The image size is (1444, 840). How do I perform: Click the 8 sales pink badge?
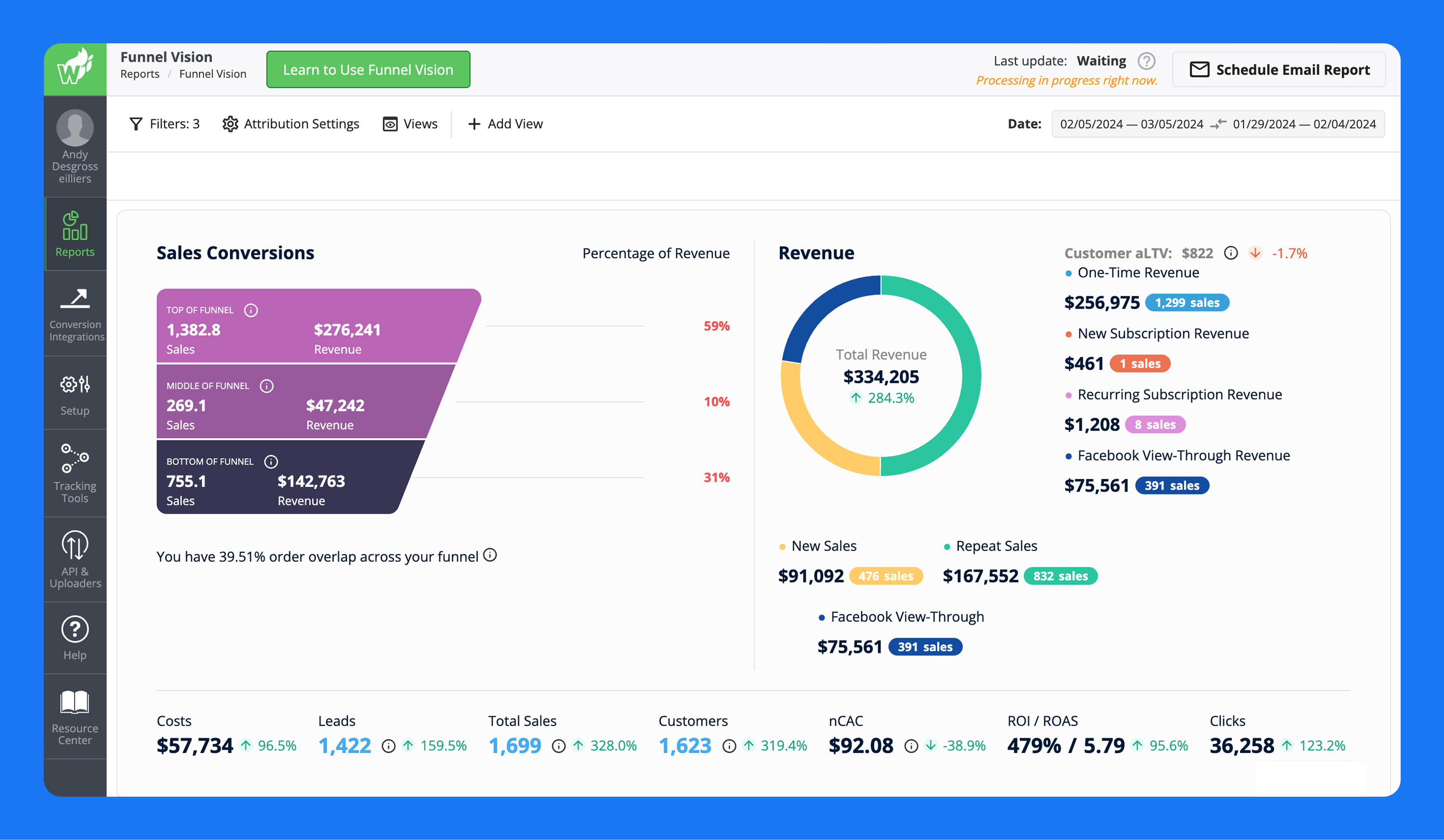1155,424
